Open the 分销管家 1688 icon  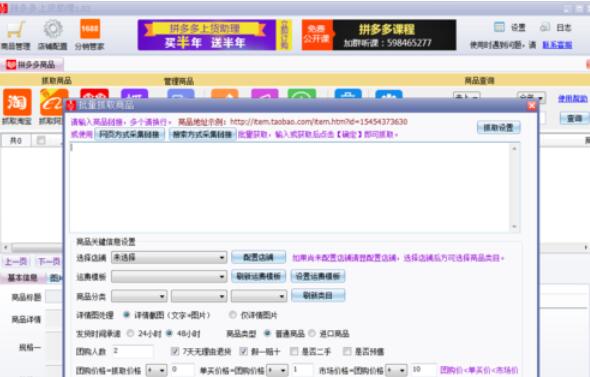click(x=90, y=35)
